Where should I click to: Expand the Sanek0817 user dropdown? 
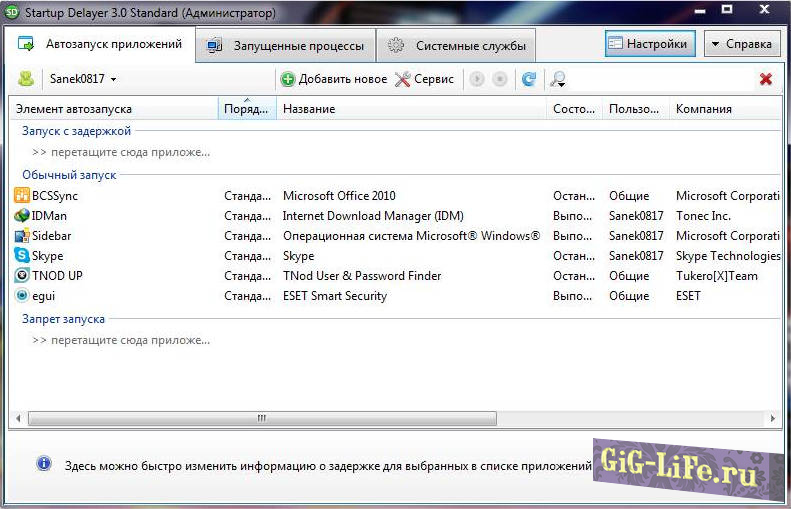pos(84,79)
